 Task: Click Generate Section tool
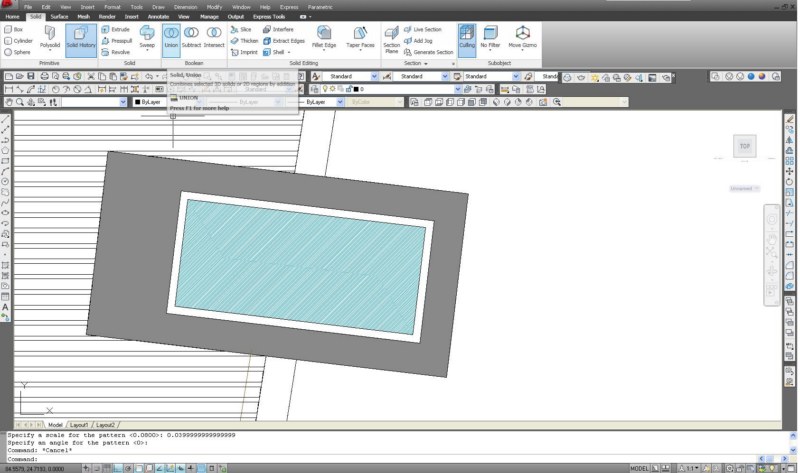429,52
